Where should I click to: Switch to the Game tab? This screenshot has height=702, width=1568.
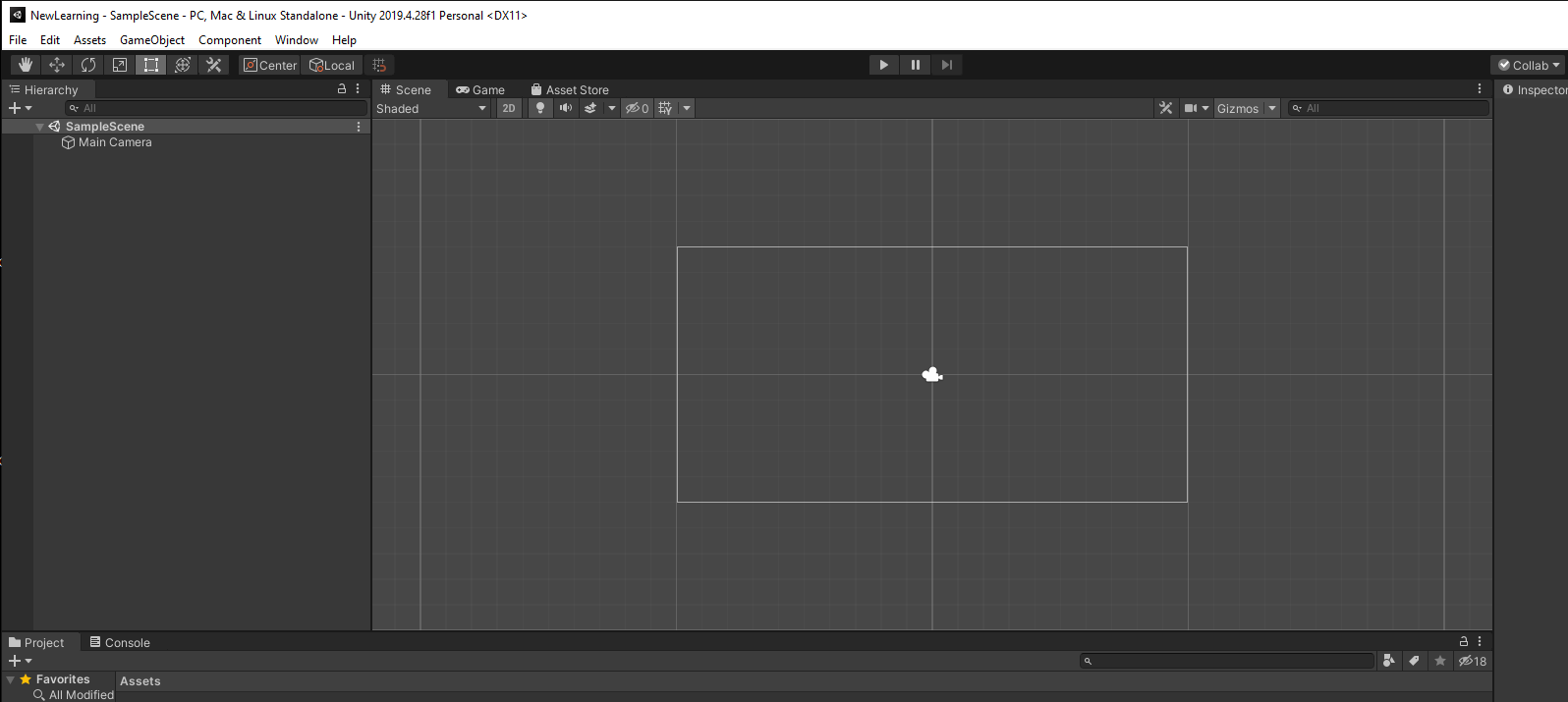pyautogui.click(x=480, y=89)
